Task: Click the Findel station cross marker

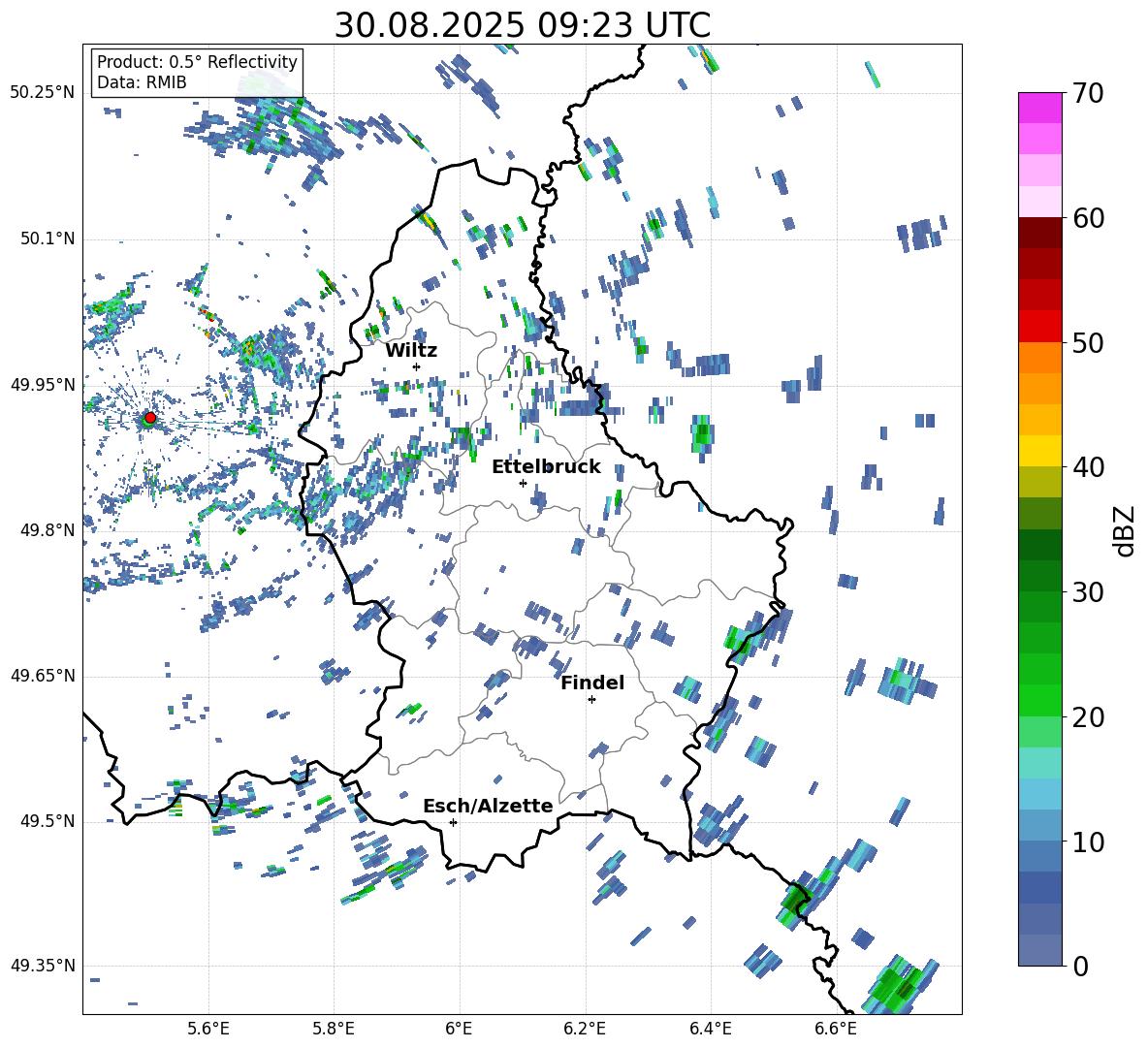Action: coord(591,700)
